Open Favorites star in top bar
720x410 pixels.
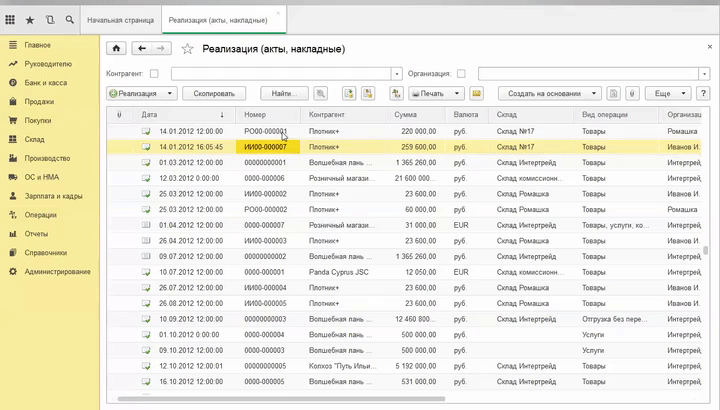[x=30, y=19]
